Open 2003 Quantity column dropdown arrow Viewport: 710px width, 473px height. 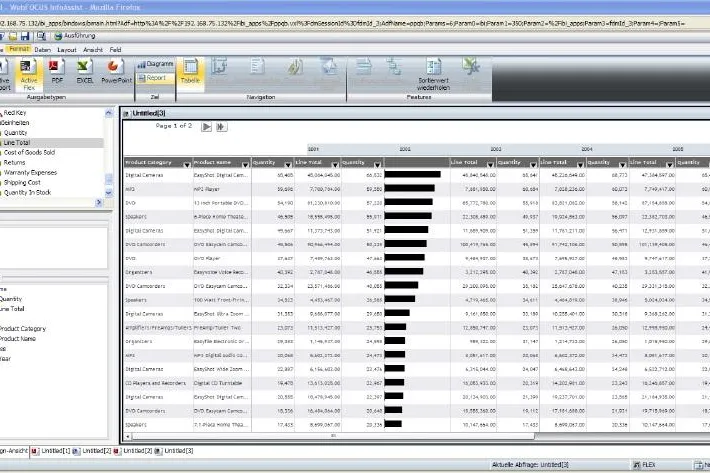(533, 165)
